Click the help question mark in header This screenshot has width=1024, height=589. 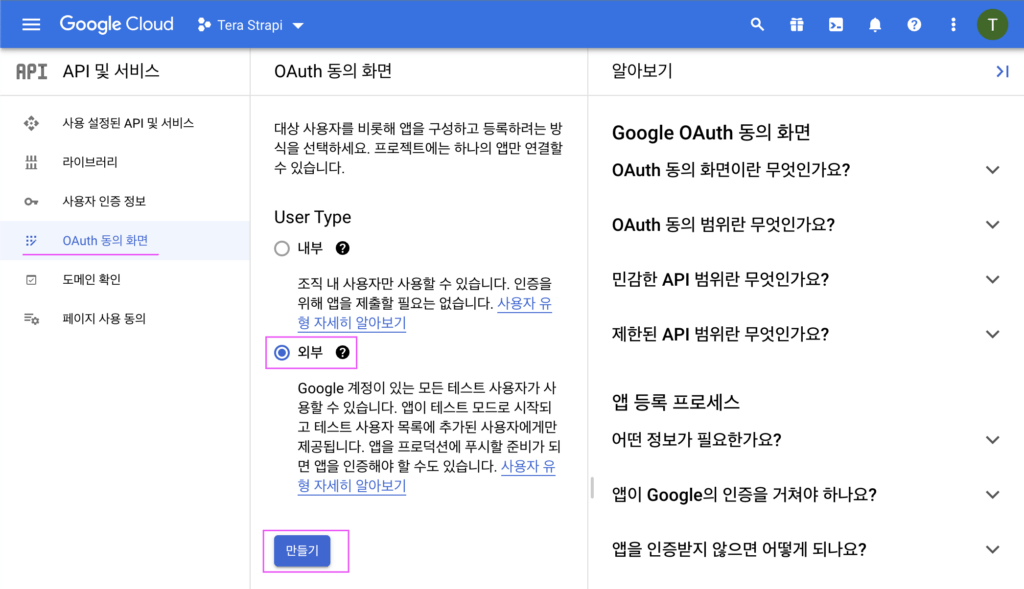[x=914, y=24]
